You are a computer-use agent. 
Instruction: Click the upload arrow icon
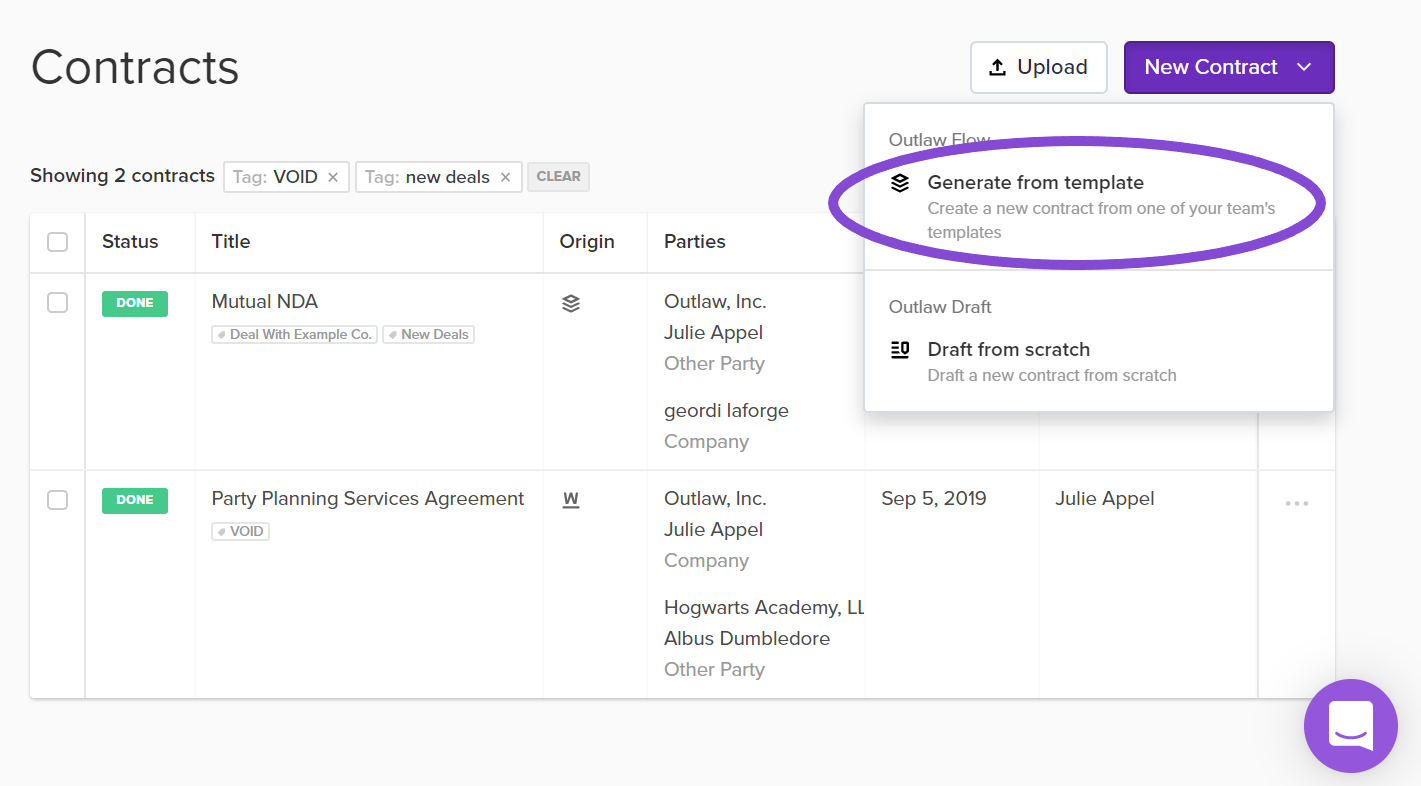997,67
